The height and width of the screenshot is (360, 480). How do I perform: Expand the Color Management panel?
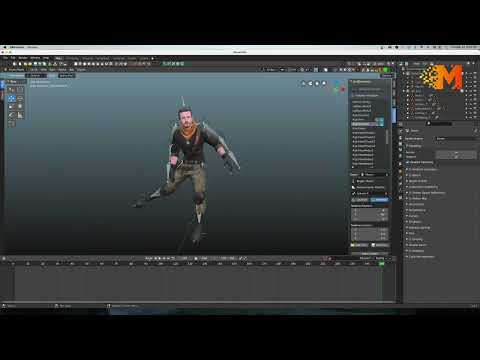(x=420, y=257)
